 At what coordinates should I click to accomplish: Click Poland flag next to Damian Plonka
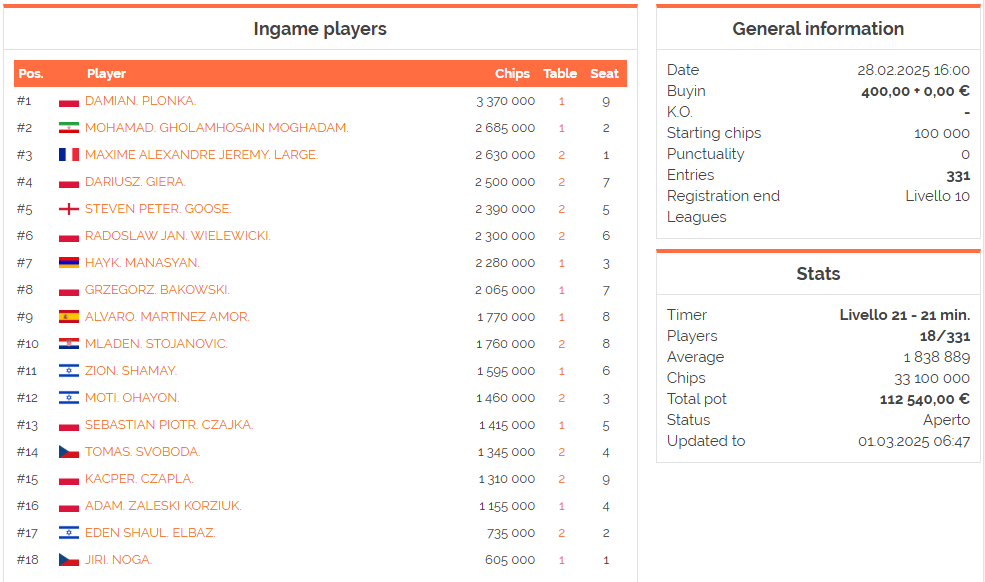(68, 102)
